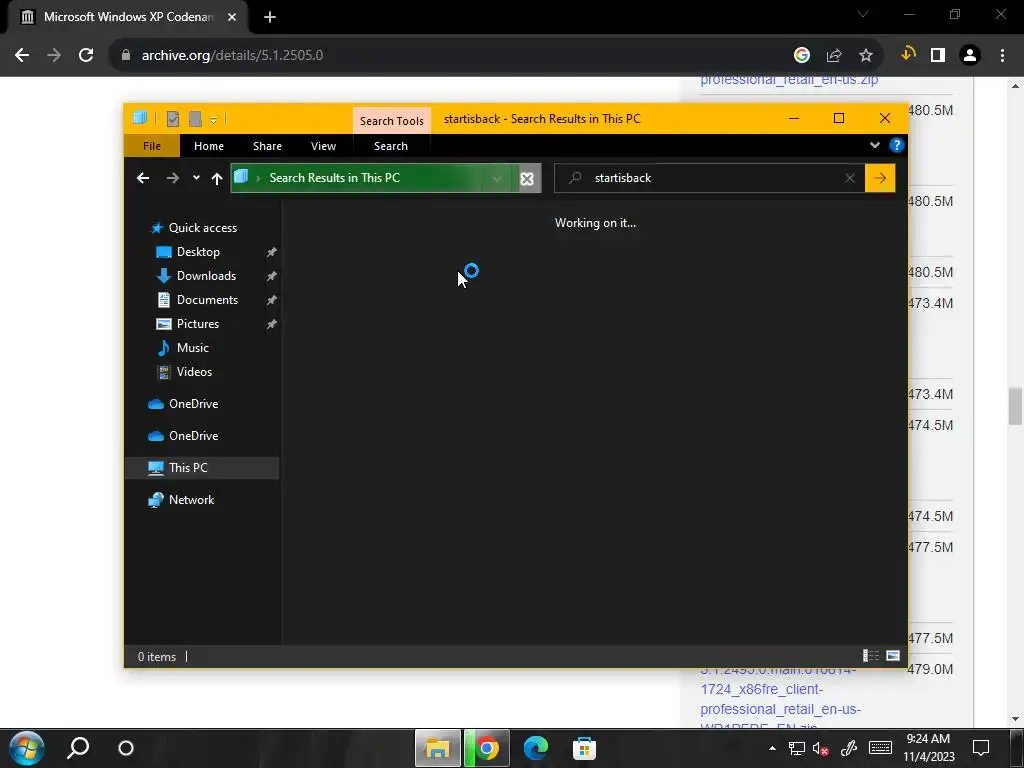Open Chrome side panel
This screenshot has width=1024, height=768.
tap(938, 56)
